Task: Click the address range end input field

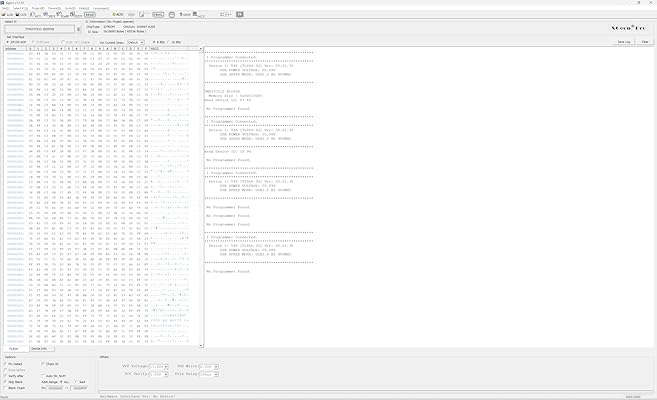Action: 79,388
